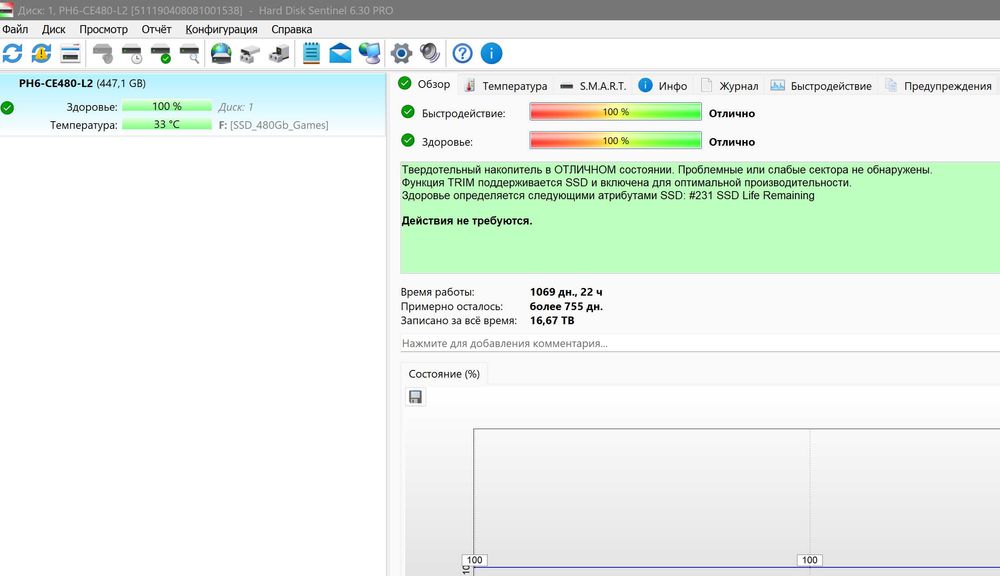This screenshot has height=576, width=1000.
Task: Click the first 100 graph data label
Action: point(474,560)
